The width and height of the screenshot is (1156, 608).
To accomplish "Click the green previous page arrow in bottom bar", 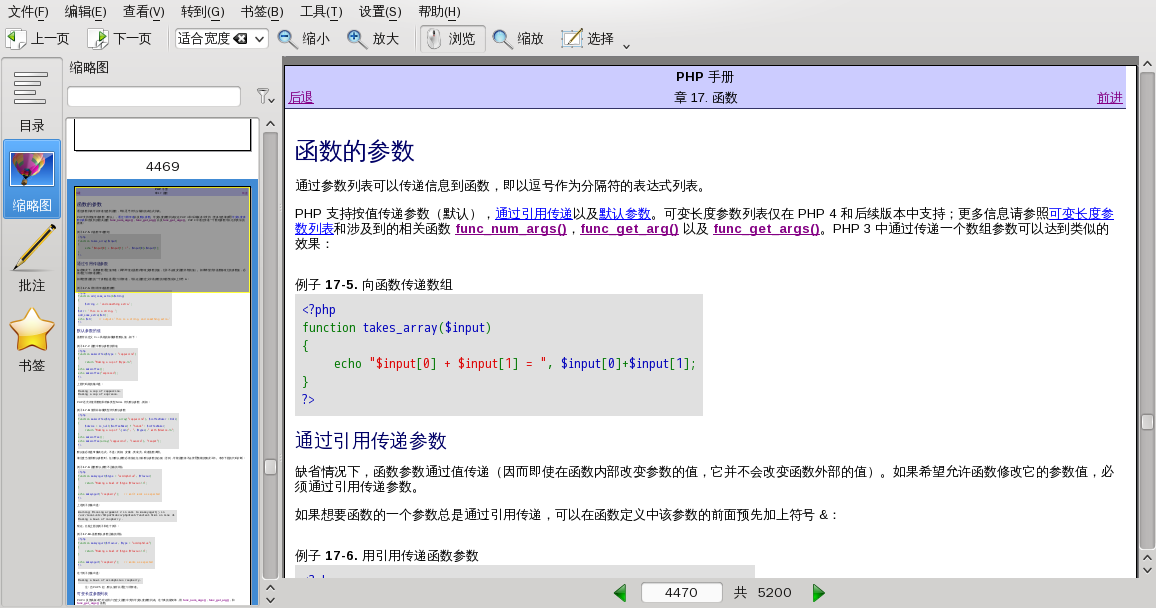I will click(x=621, y=593).
